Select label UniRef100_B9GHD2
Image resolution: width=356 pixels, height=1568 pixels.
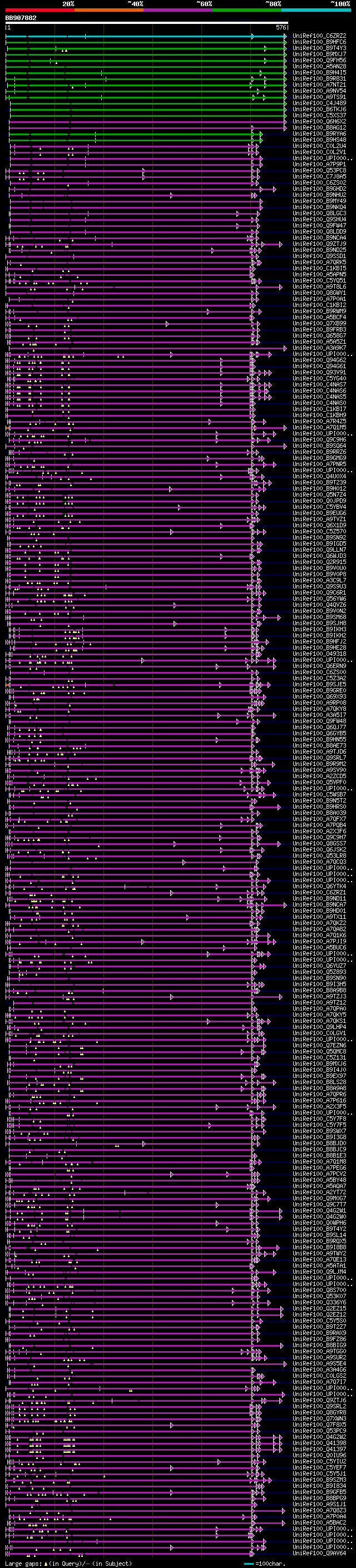point(319,189)
